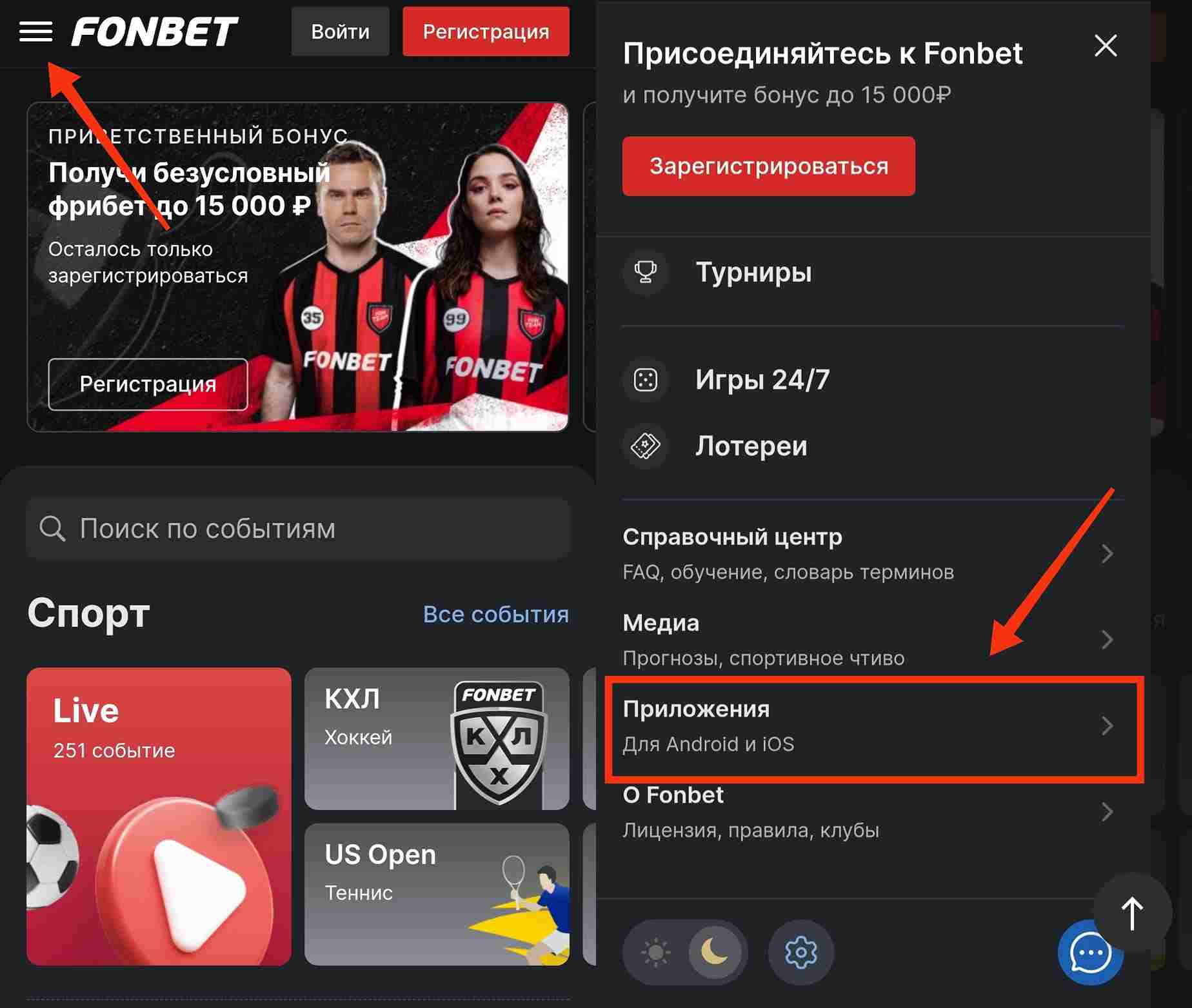Image resolution: width=1192 pixels, height=1008 pixels.
Task: Open the О Fonbet section
Action: click(873, 811)
